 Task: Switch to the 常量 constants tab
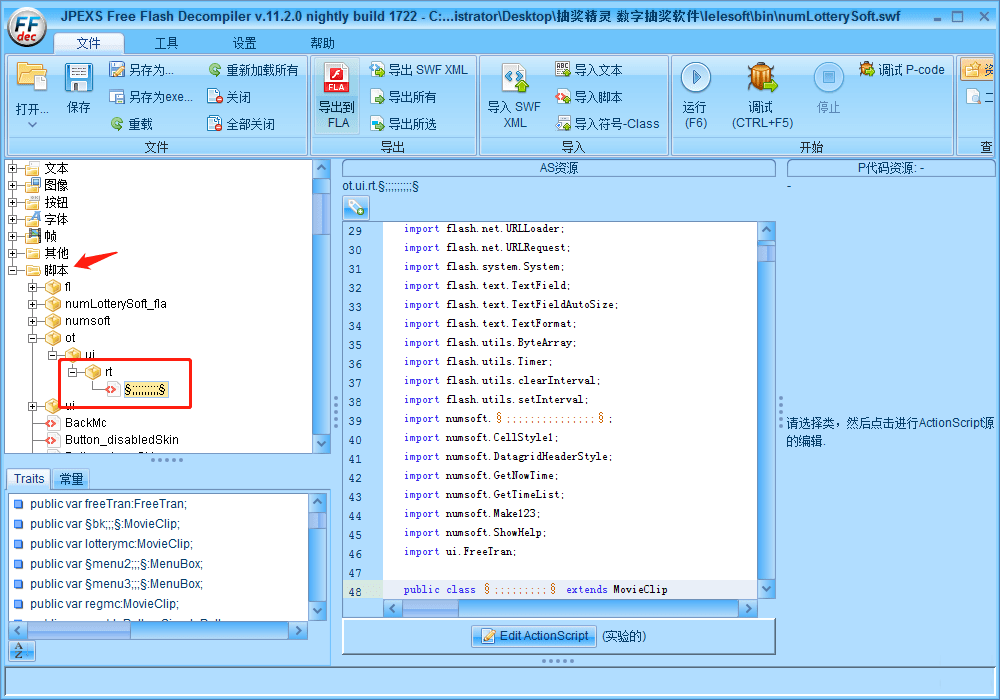point(71,479)
